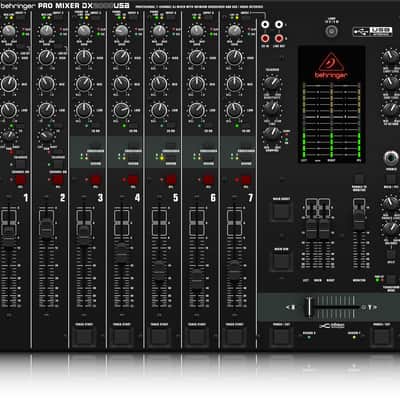
Task: Click the channel 4 fader cap
Action: tap(122, 253)
